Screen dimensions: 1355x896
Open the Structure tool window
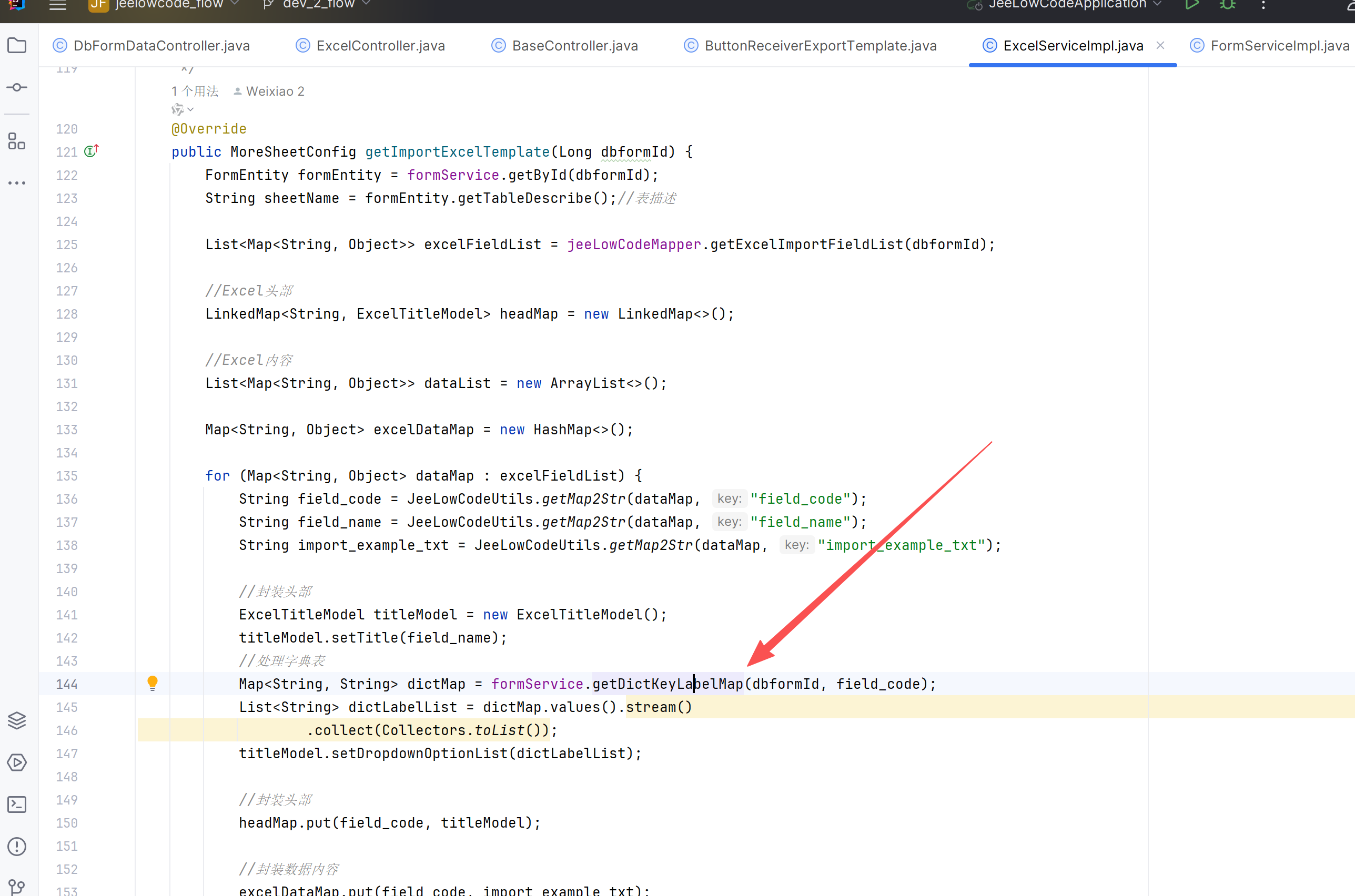pyautogui.click(x=17, y=141)
